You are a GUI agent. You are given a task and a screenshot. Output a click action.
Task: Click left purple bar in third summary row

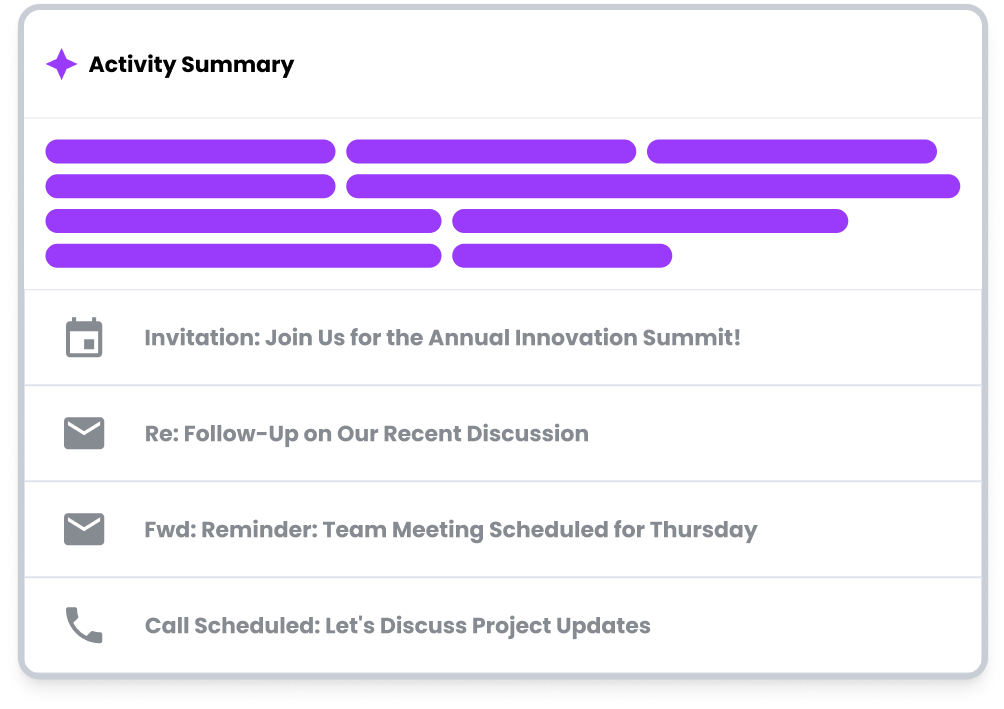(243, 221)
